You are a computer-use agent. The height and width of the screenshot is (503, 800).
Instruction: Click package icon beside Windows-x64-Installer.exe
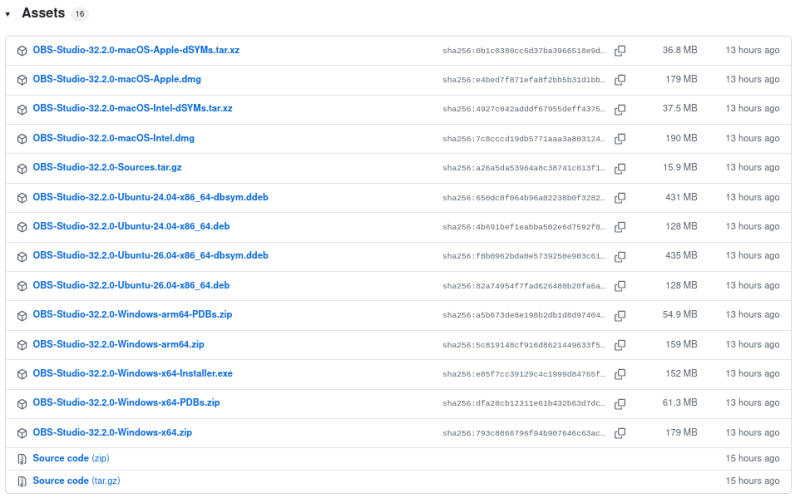[22, 374]
